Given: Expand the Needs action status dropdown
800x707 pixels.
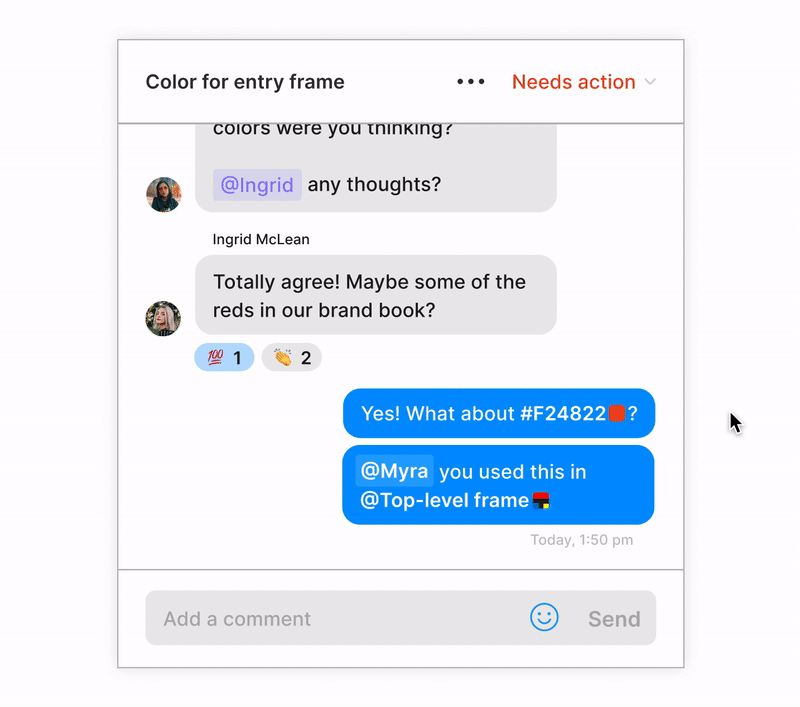Looking at the screenshot, I should click(584, 82).
